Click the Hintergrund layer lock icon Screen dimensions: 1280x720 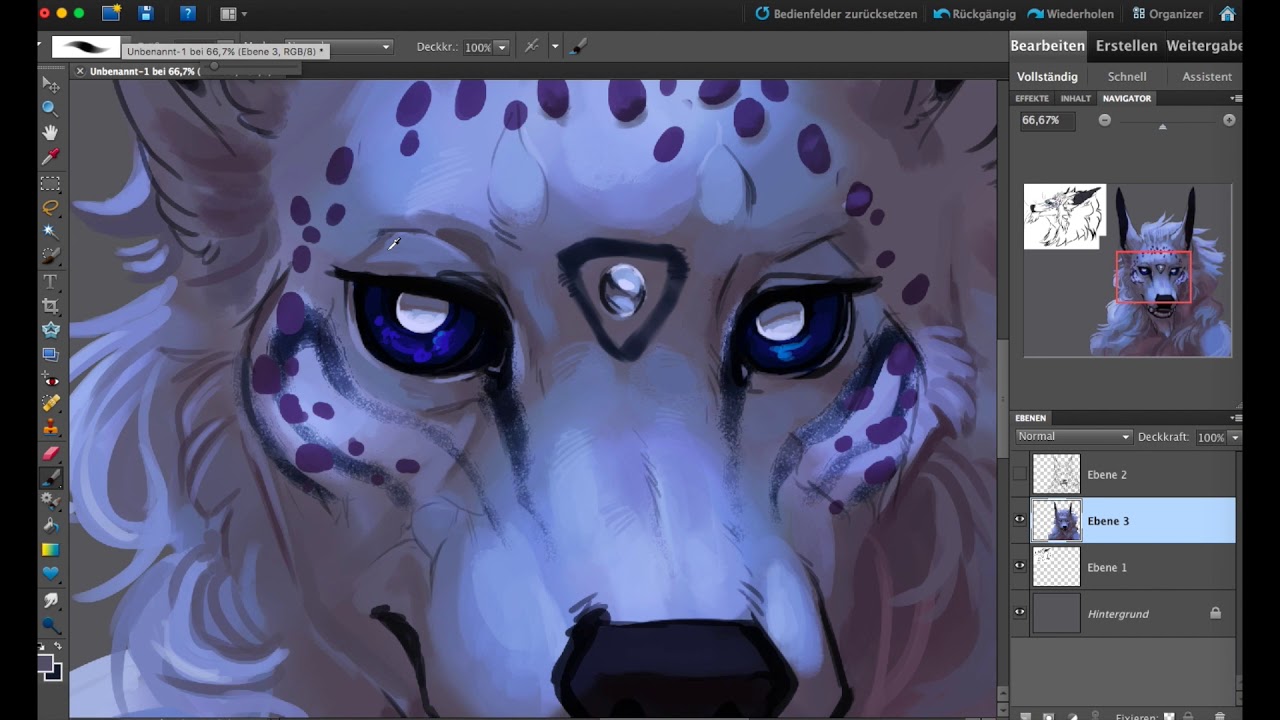(1215, 613)
